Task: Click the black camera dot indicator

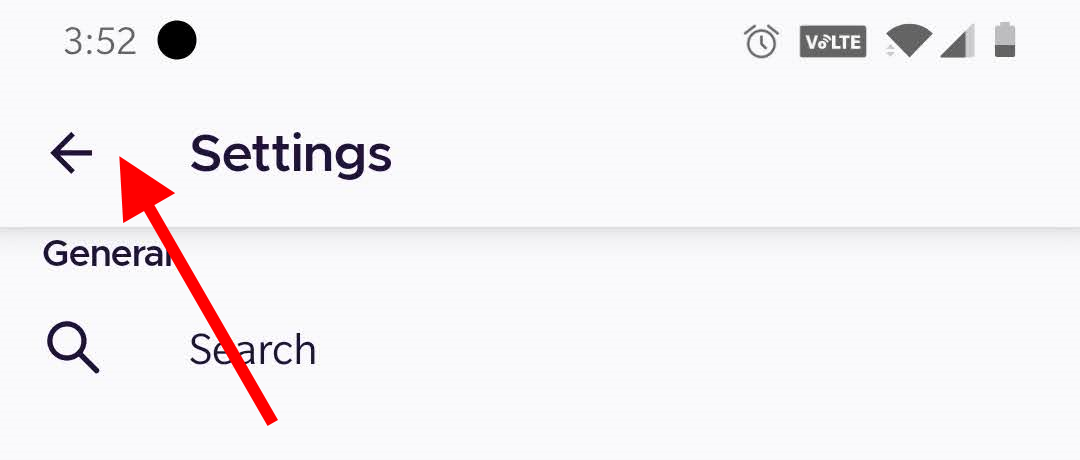Action: pyautogui.click(x=177, y=41)
